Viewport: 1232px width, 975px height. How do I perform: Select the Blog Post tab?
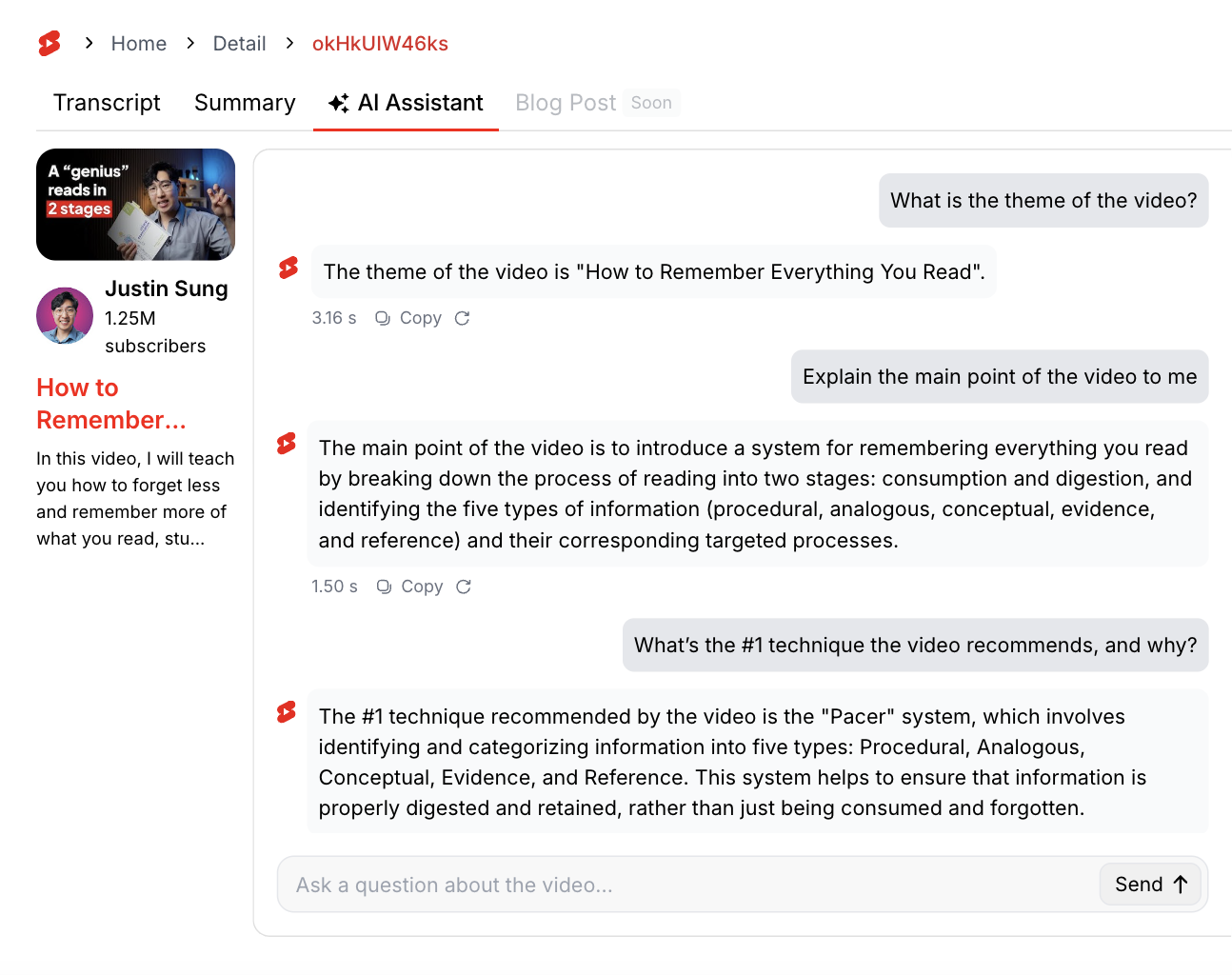pos(566,103)
